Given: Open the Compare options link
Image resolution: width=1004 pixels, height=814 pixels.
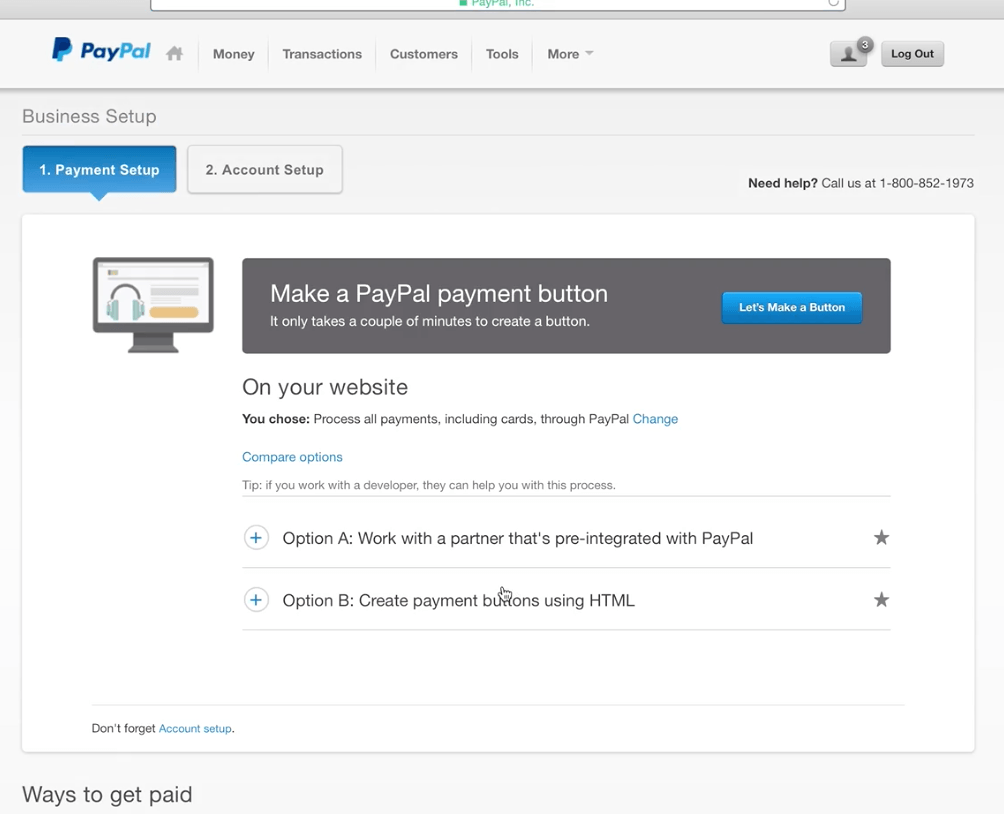Looking at the screenshot, I should click(x=292, y=457).
